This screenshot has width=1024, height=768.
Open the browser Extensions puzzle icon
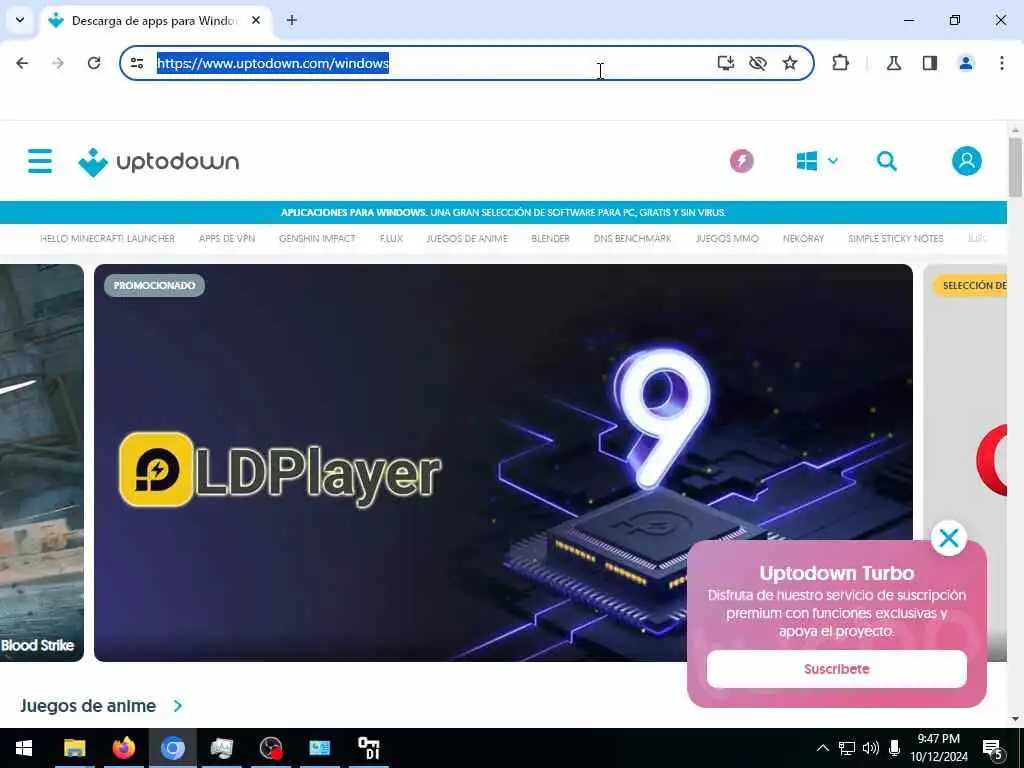(x=840, y=63)
